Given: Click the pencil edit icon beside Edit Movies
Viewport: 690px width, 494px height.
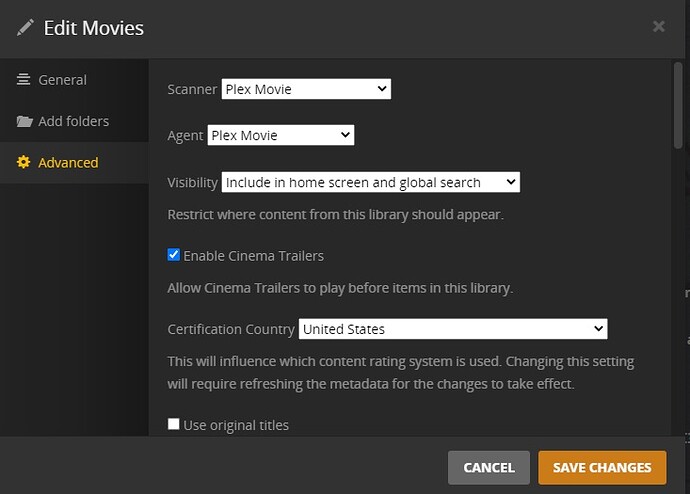Looking at the screenshot, I should coord(25,27).
